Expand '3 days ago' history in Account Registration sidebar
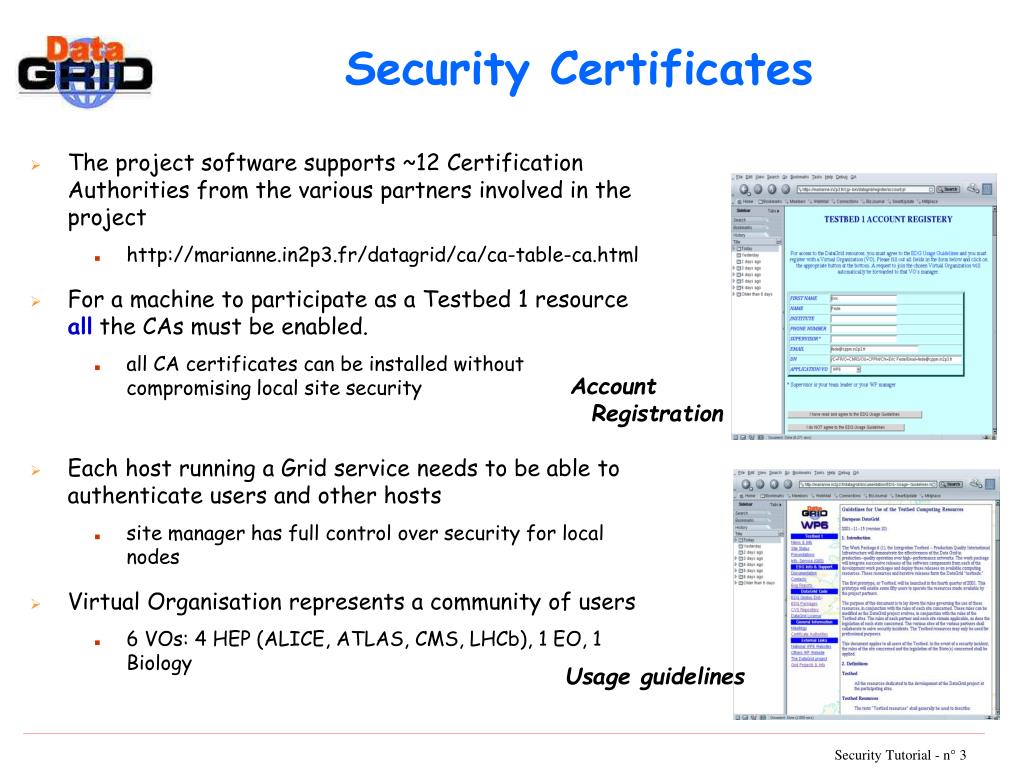 733,268
